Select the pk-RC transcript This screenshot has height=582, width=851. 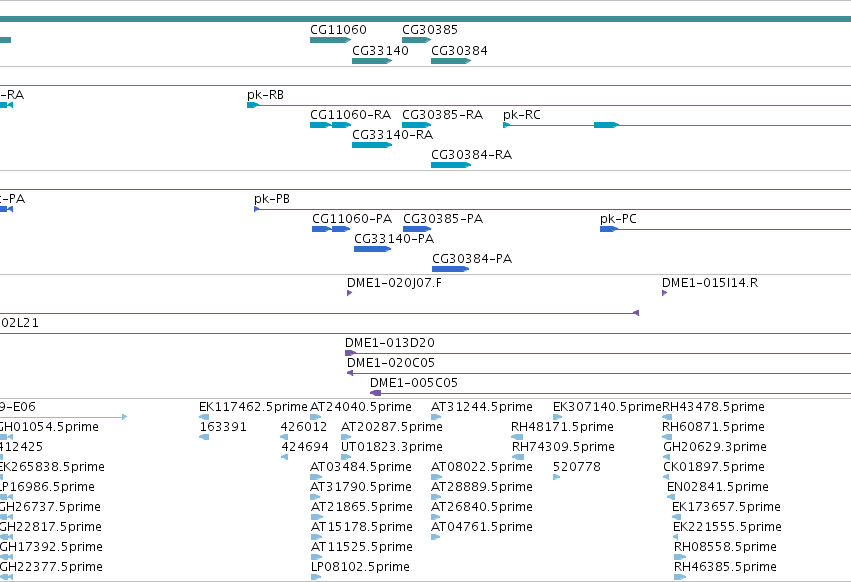pyautogui.click(x=677, y=125)
